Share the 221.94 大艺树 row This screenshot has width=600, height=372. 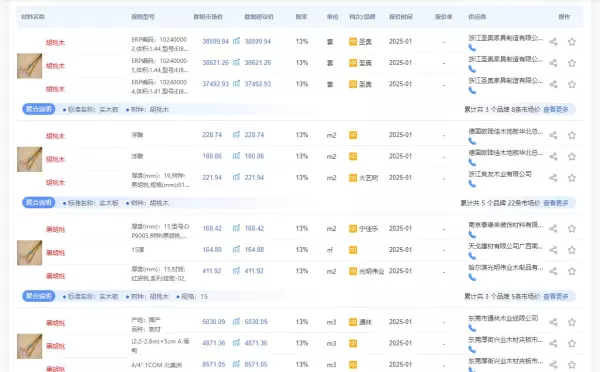tap(553, 178)
